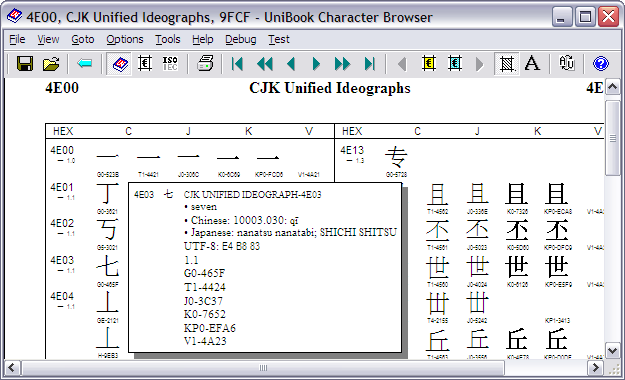625x380 pixels.
Task: Open the Debug menu
Action: (241, 39)
